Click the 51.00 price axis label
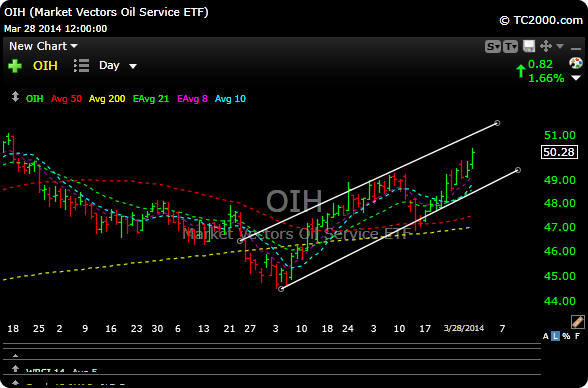Image resolution: width=588 pixels, height=388 pixels. pos(560,135)
